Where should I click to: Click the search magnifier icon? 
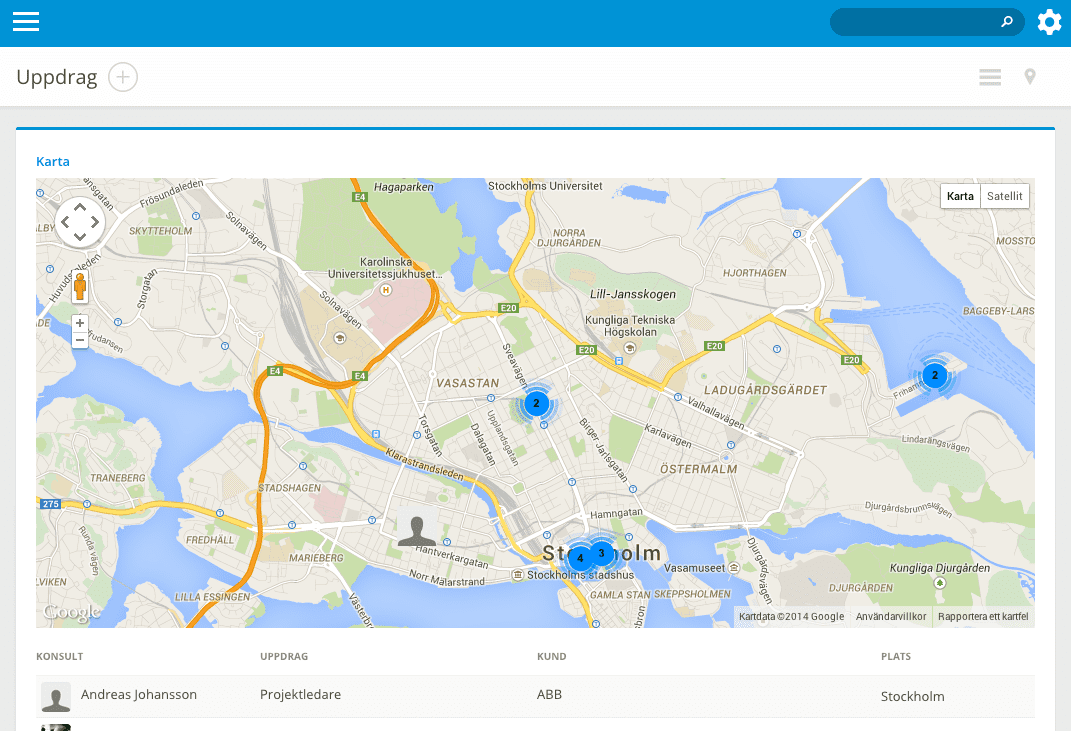click(1007, 22)
